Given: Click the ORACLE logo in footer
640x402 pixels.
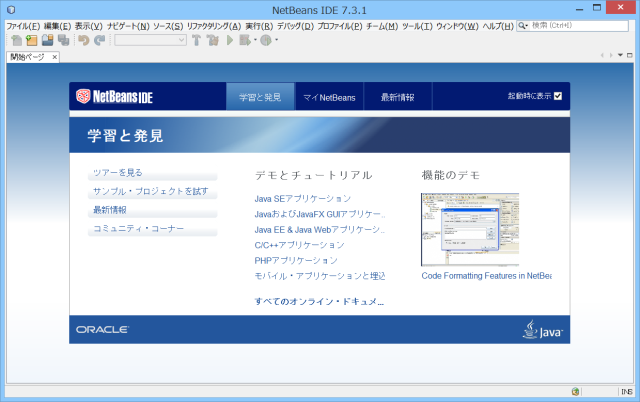Looking at the screenshot, I should coord(102,329).
